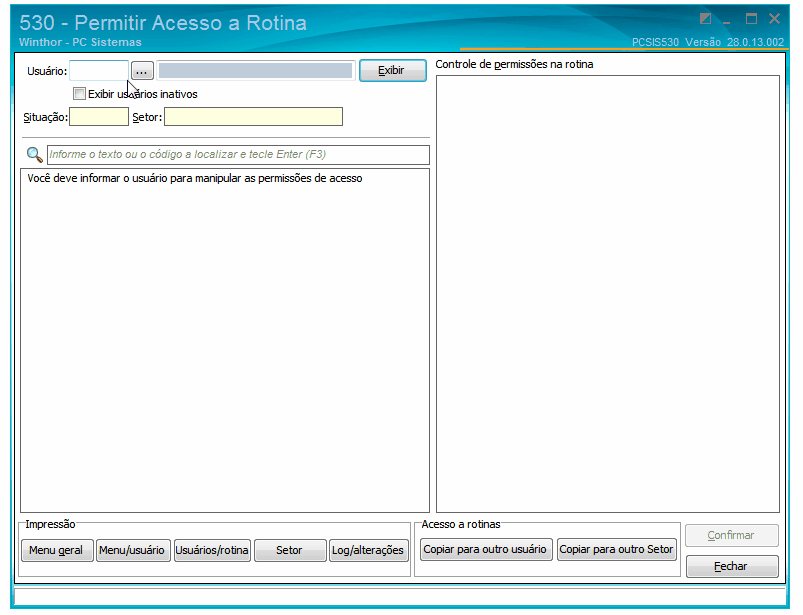The width and height of the screenshot is (803, 615).
Task: Focus the Setor field
Action: click(253, 117)
